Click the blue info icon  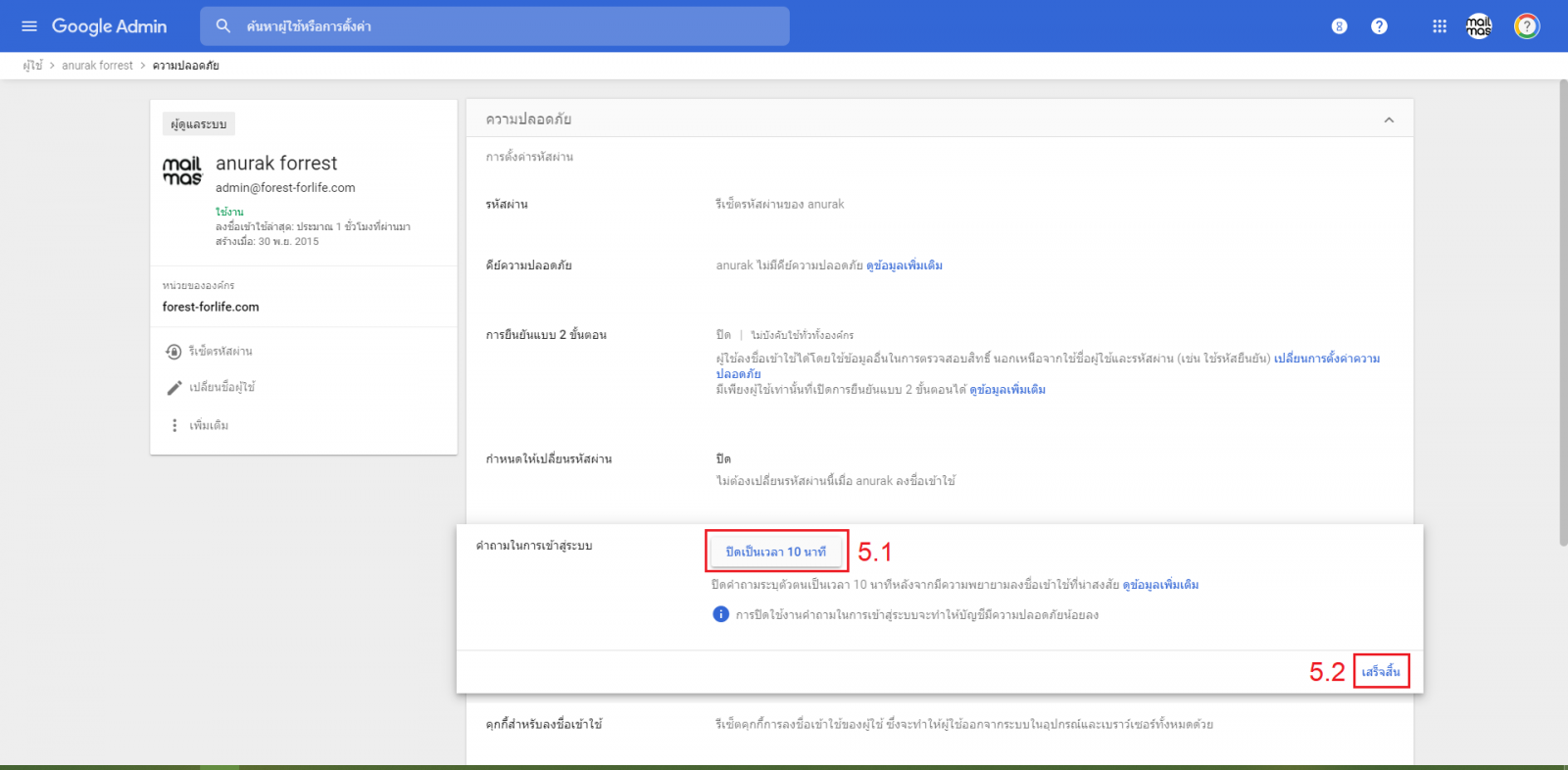pos(720,614)
